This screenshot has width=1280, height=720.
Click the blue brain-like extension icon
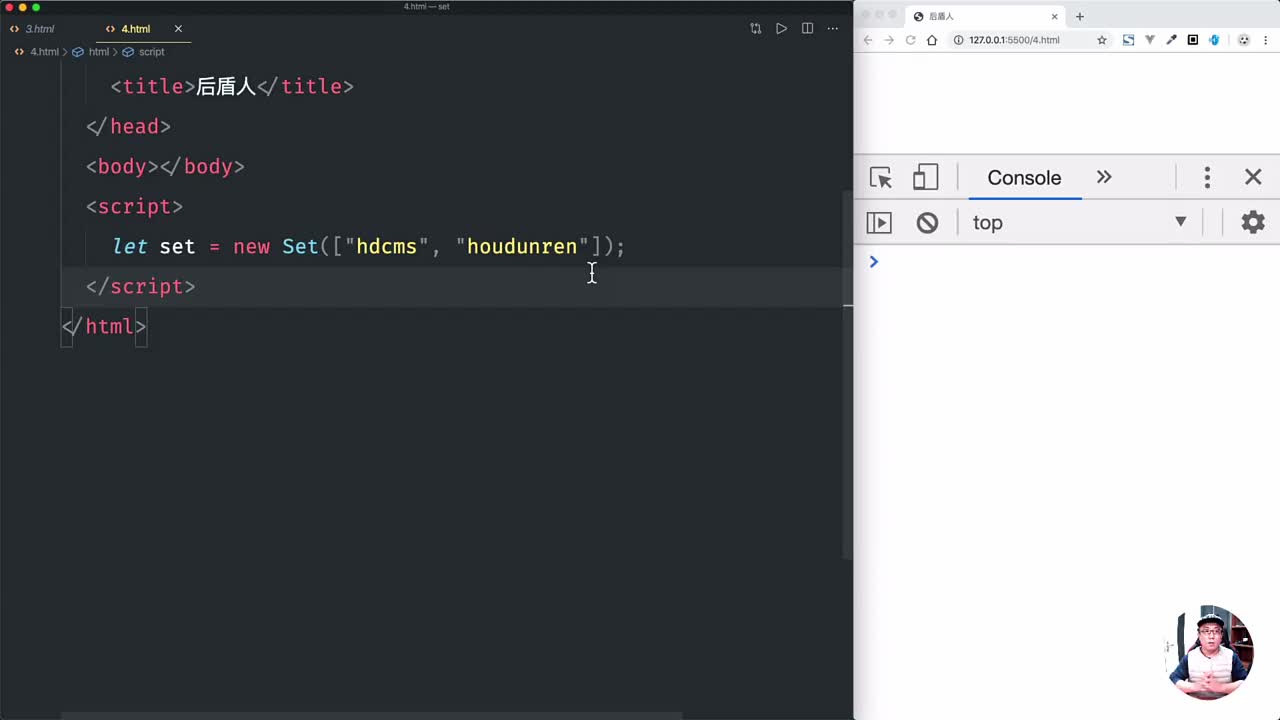click(x=1214, y=40)
